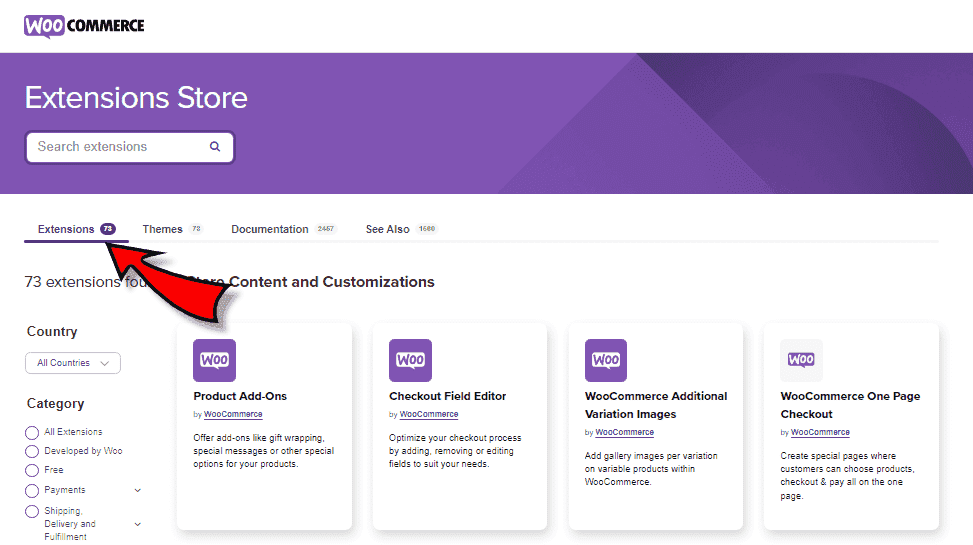
Task: Select the All Extensions category radio
Action: coord(32,433)
